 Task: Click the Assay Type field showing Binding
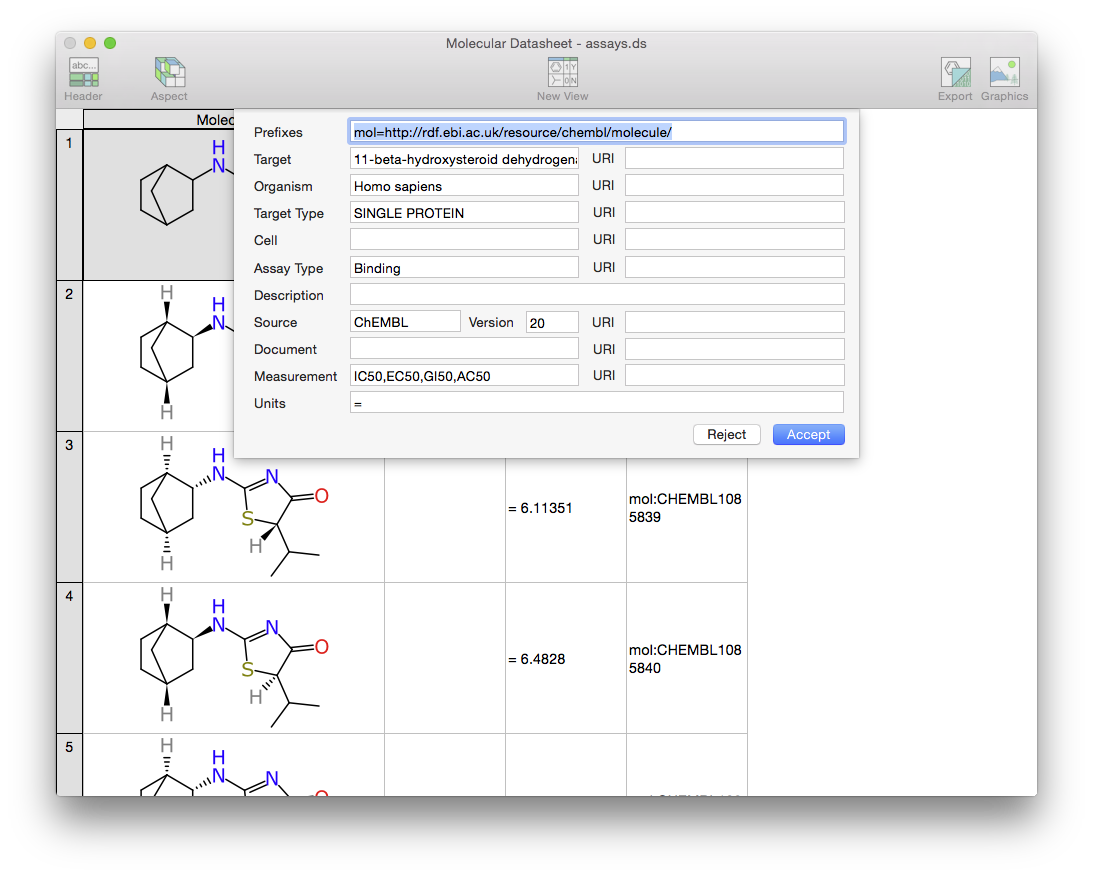click(464, 268)
